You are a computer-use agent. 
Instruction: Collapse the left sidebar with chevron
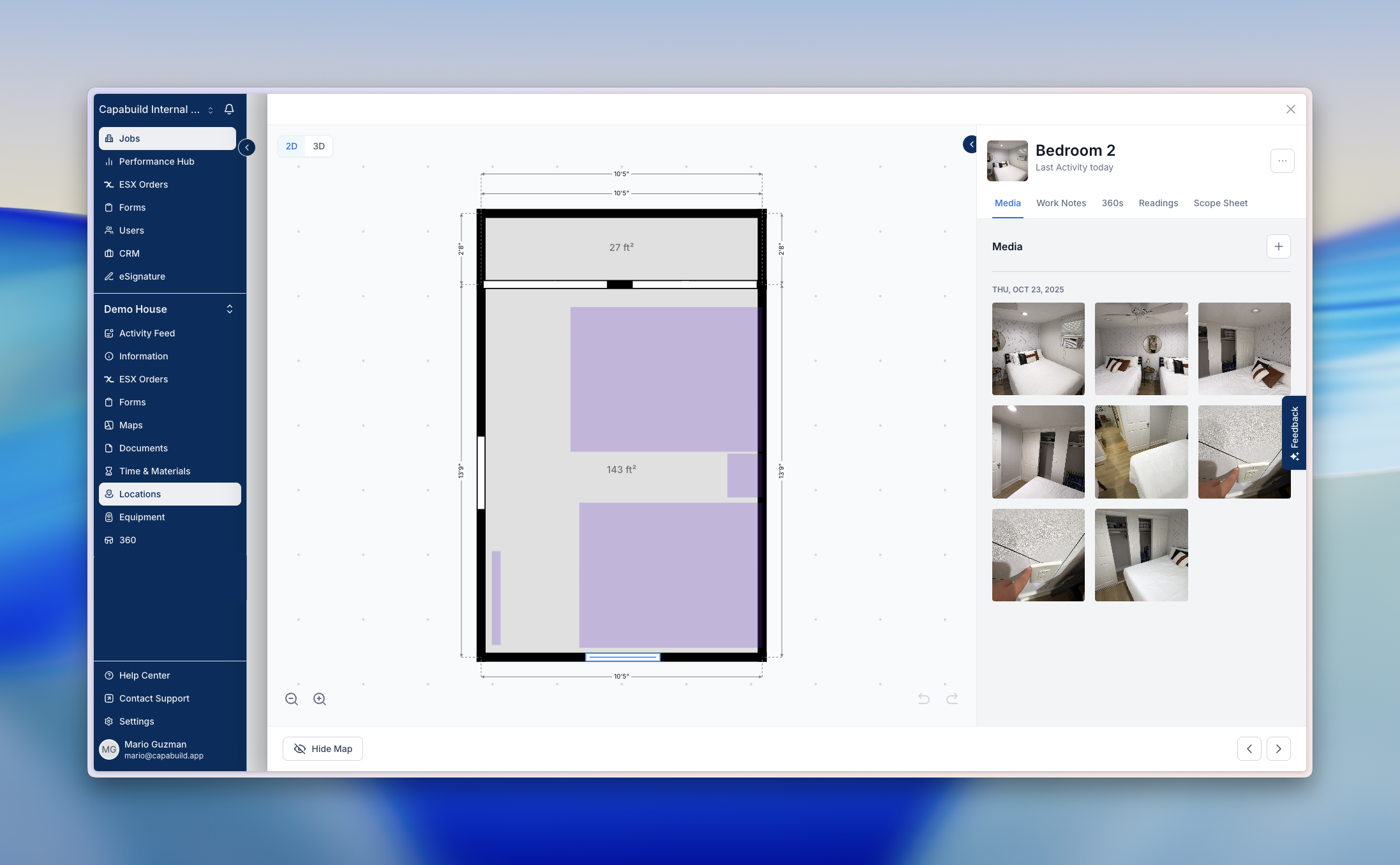tap(247, 147)
